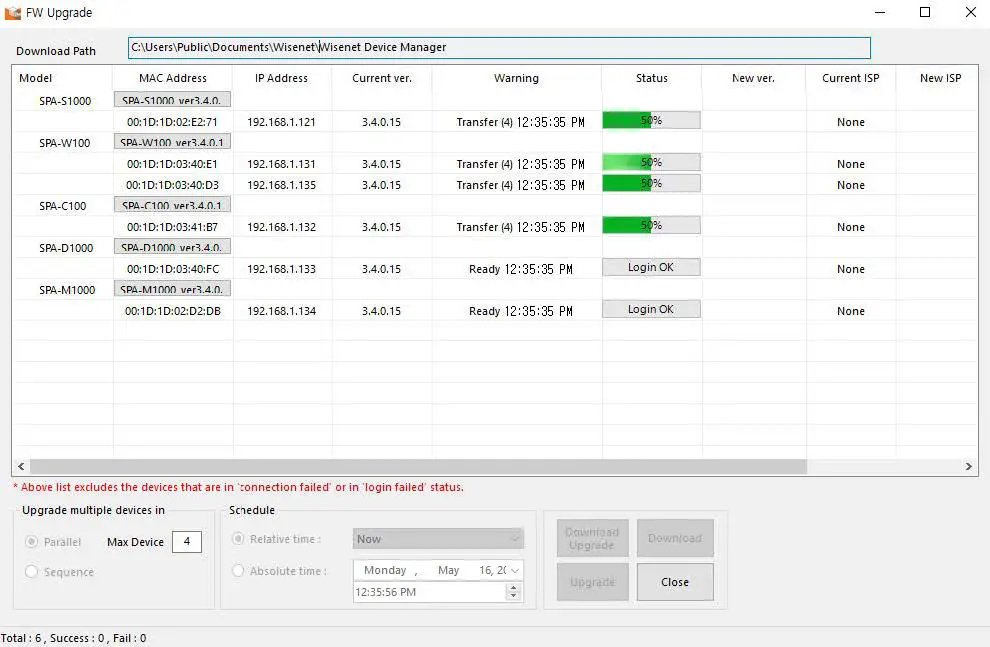Click the IP Address column header
This screenshot has height=647, width=990.
pos(282,78)
